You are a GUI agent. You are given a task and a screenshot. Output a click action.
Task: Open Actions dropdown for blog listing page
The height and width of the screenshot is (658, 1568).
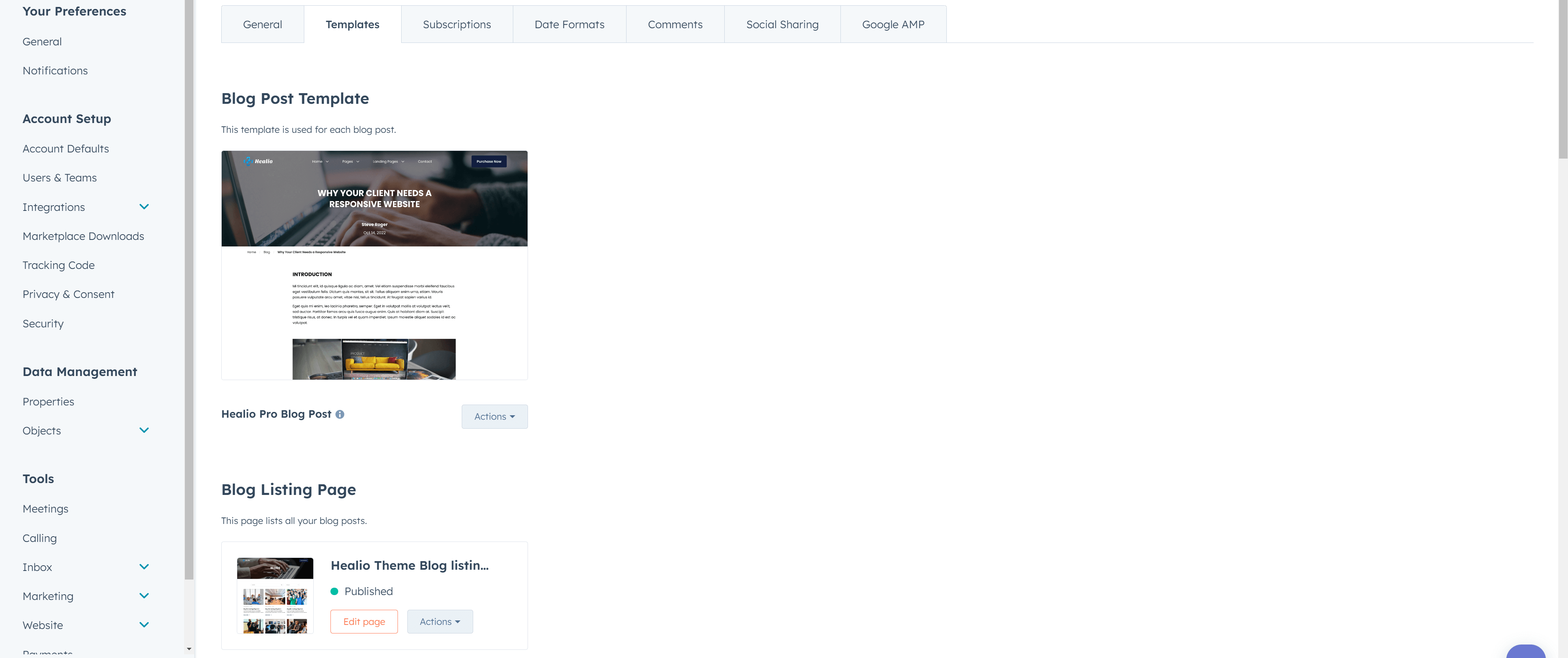pyautogui.click(x=439, y=622)
